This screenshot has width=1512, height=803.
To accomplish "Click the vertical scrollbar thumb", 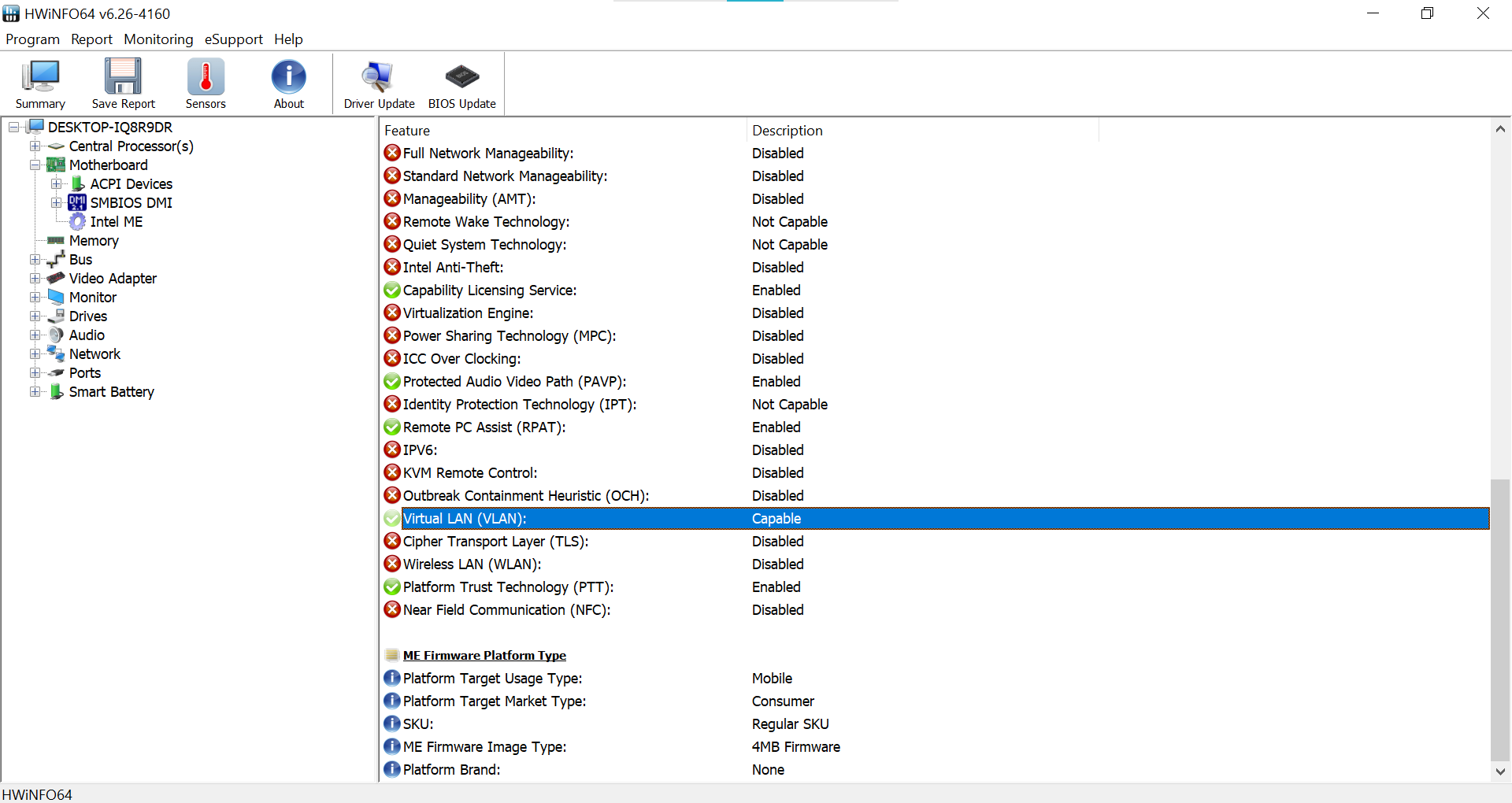I will (1500, 620).
